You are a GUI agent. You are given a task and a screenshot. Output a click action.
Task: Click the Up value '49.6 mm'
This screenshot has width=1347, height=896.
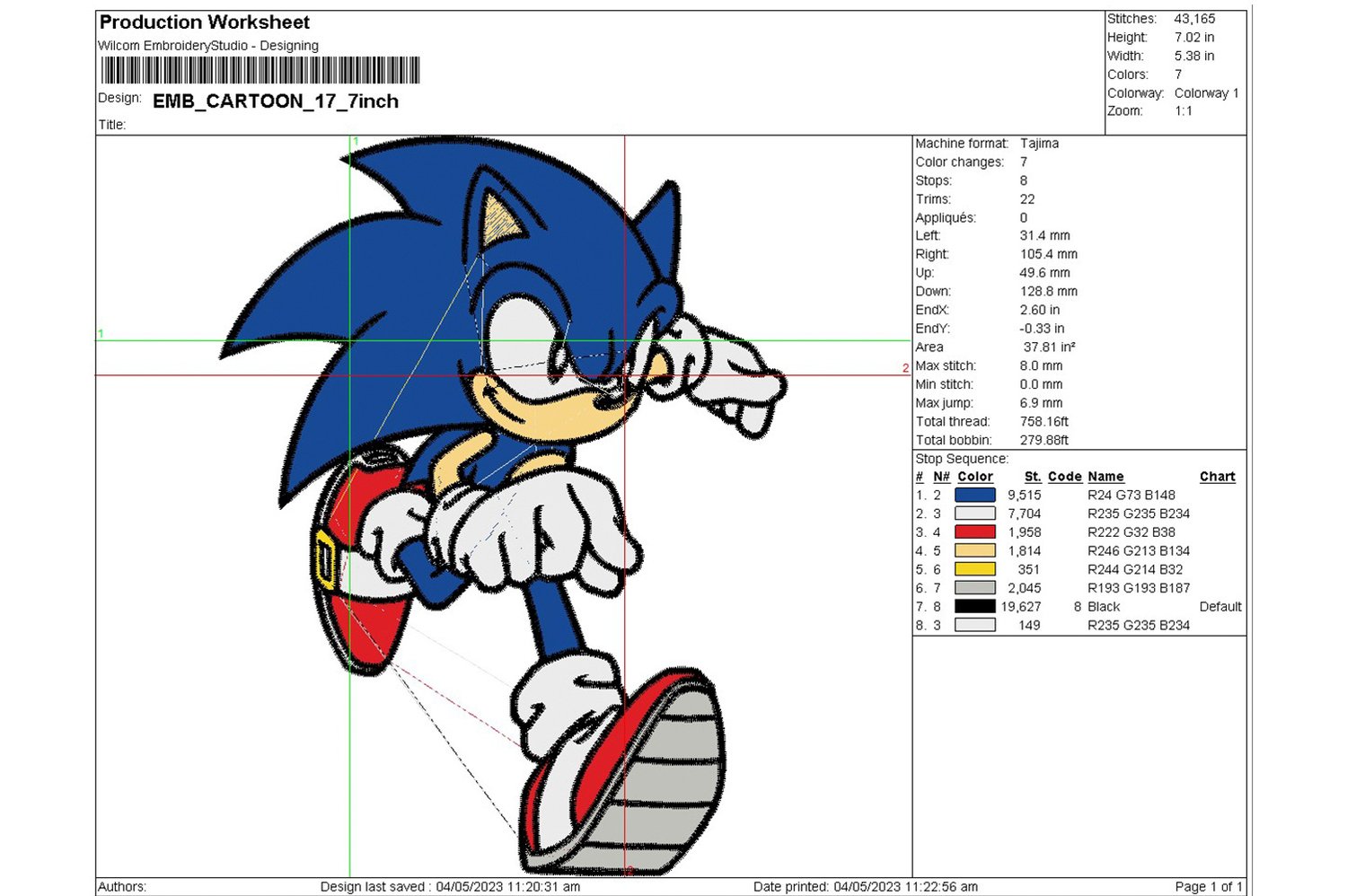click(1045, 273)
